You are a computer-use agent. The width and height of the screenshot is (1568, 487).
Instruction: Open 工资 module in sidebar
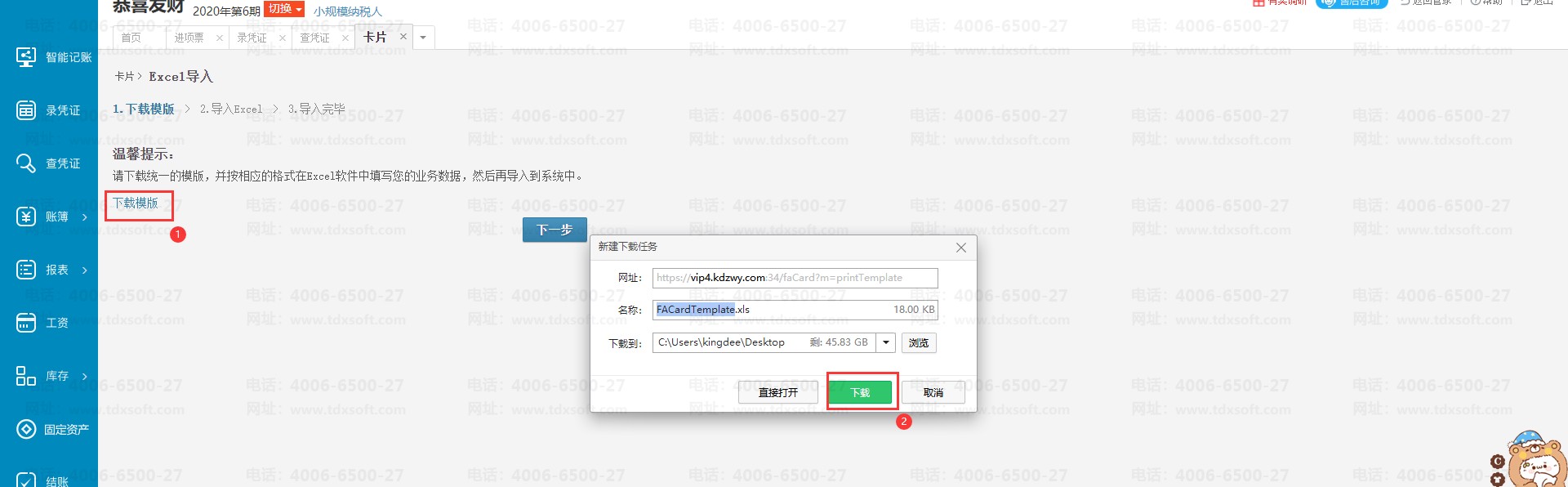tap(42, 323)
